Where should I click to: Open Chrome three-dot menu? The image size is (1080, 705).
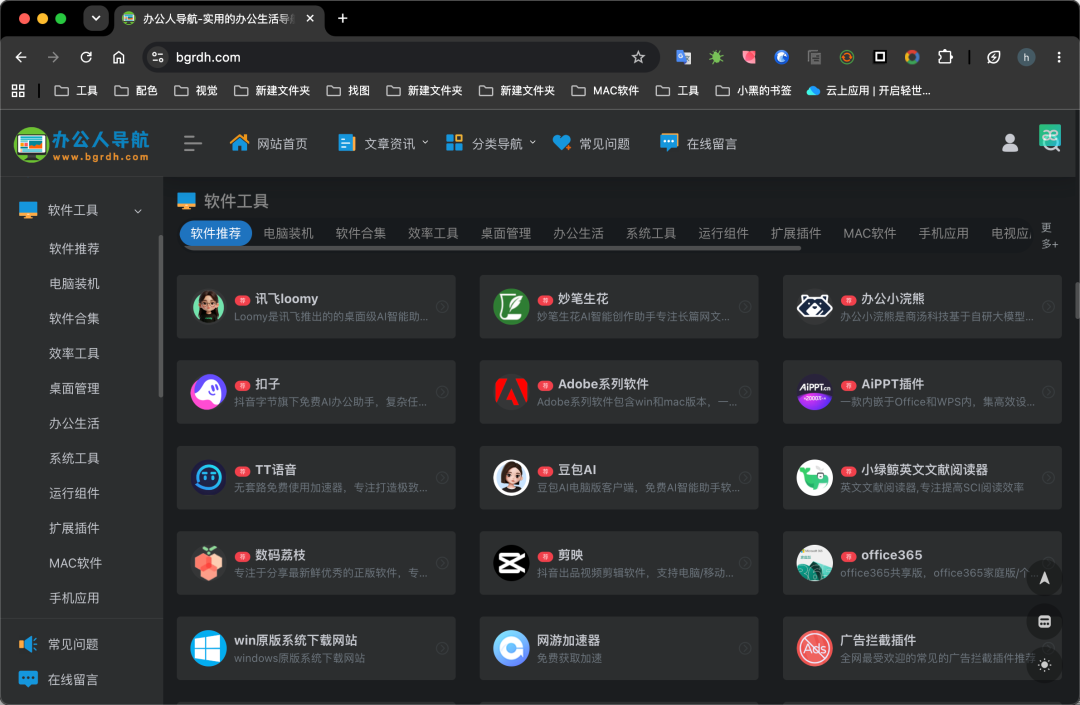point(1059,57)
